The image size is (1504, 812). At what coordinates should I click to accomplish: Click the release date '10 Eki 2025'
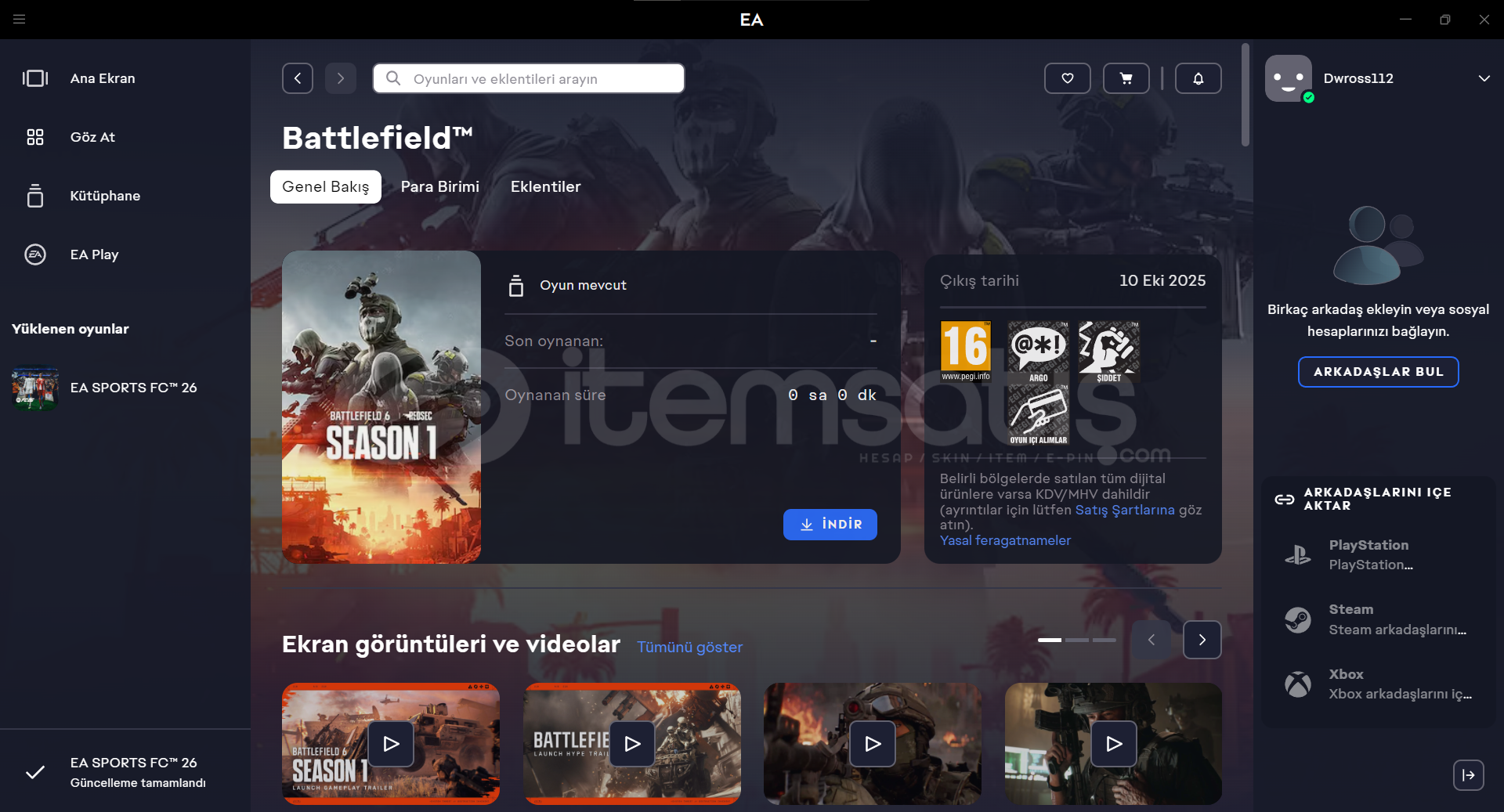click(1162, 280)
